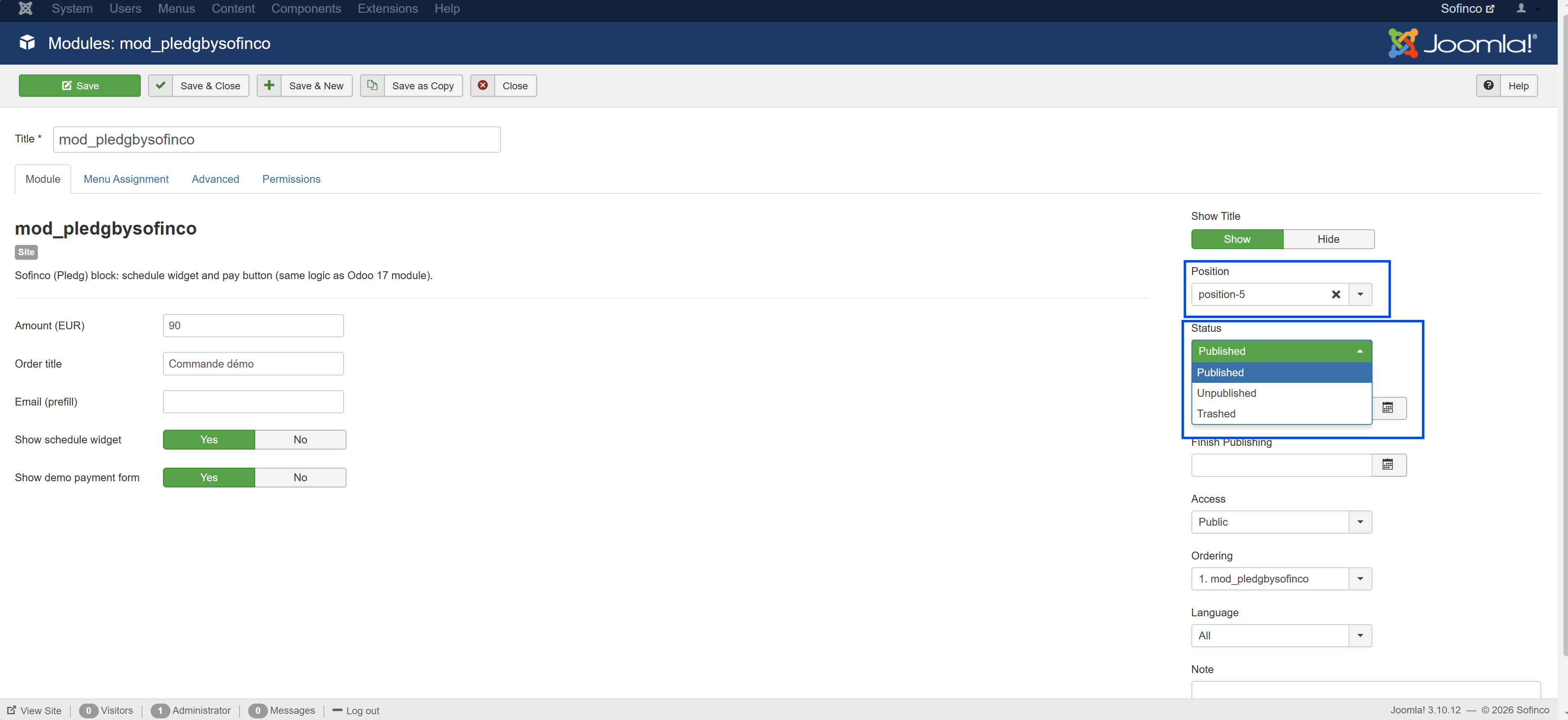This screenshot has height=720, width=1568.
Task: Click the red Close icon in toolbar
Action: coord(483,86)
